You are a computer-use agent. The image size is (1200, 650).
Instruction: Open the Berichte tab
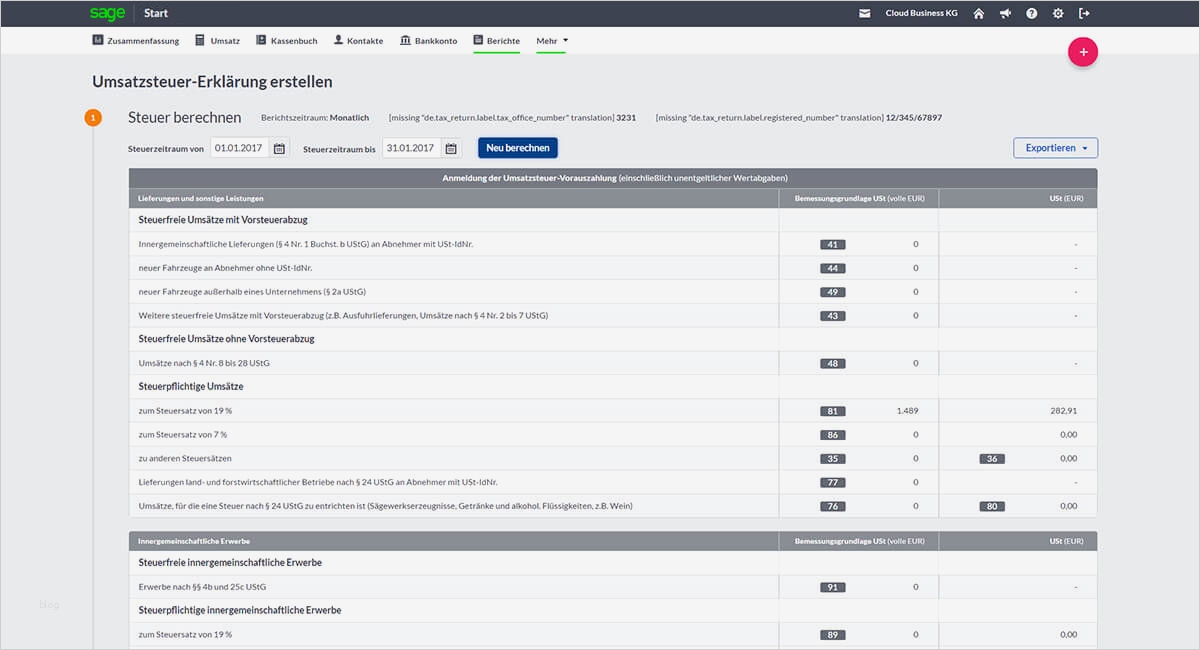click(497, 41)
